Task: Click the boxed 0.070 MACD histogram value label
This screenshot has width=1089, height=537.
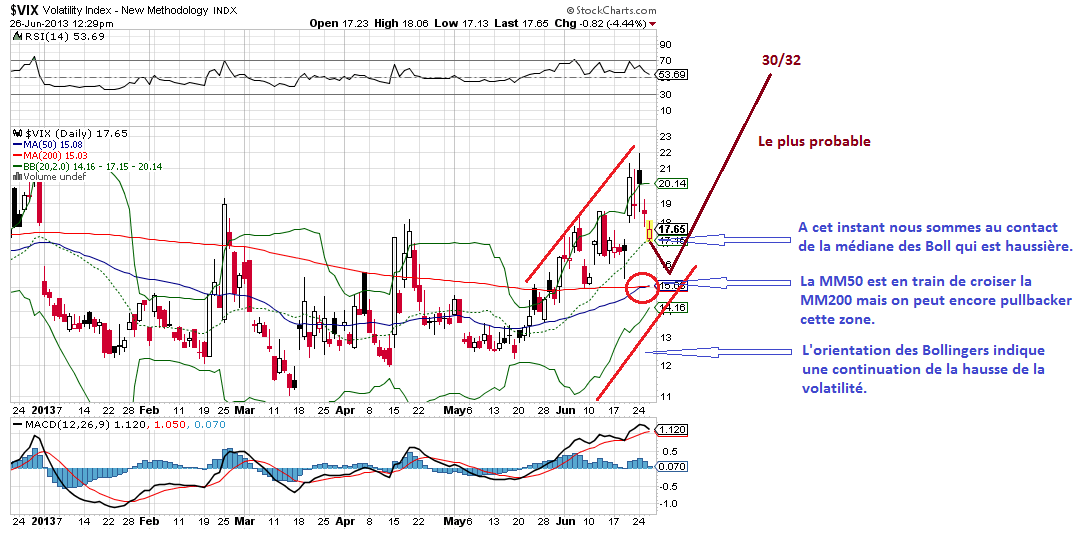Action: 673,467
